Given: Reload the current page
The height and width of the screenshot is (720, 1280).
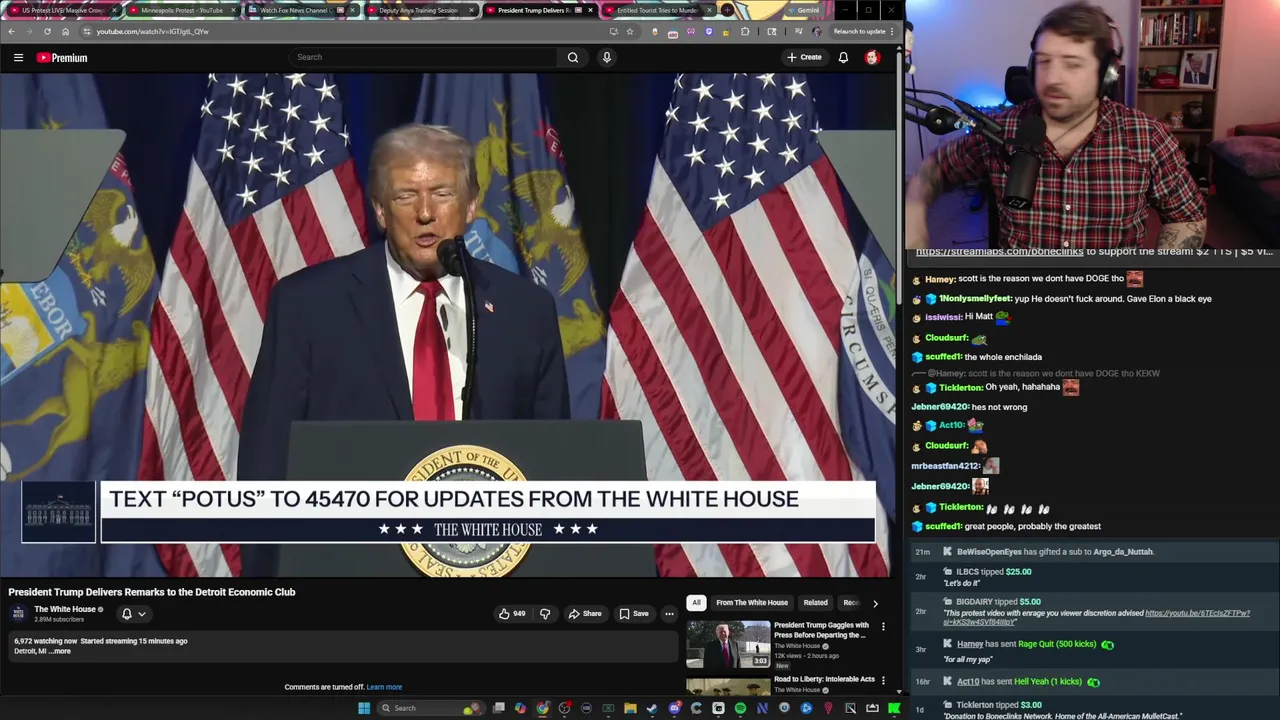Looking at the screenshot, I should click(x=47, y=31).
